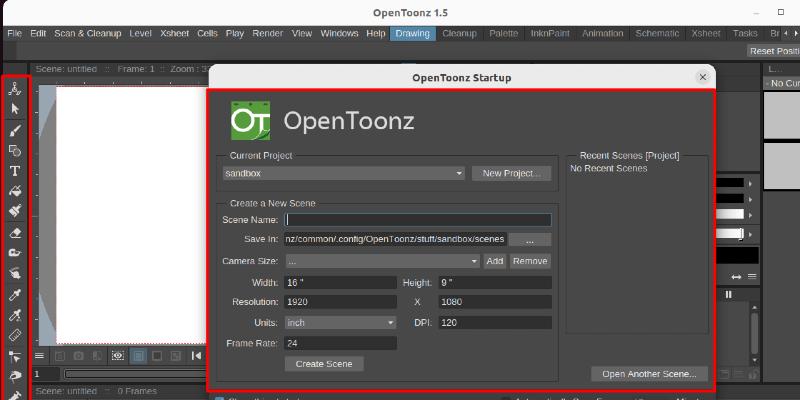Select the Eraser tool

[x=15, y=232]
